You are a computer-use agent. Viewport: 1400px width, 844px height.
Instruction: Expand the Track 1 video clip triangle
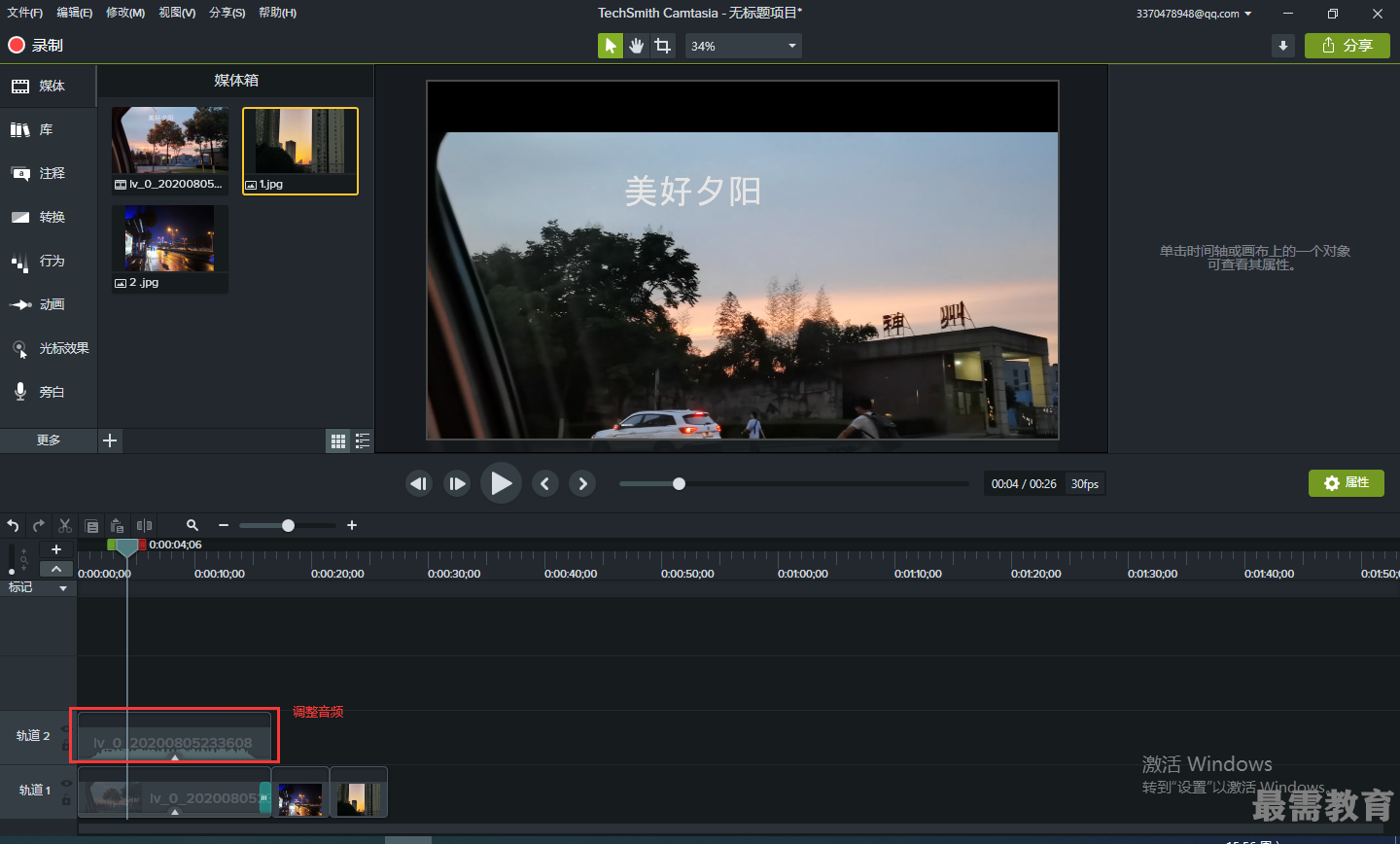(x=175, y=811)
